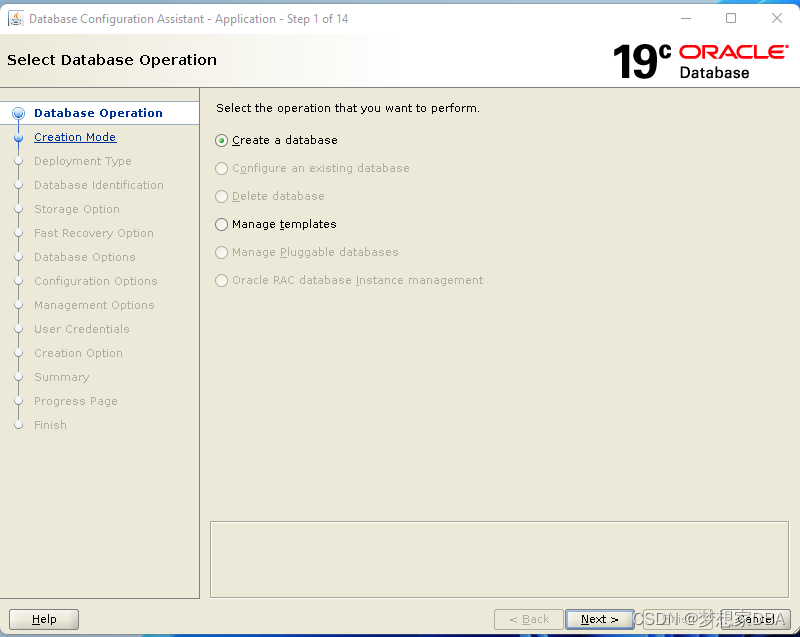
Task: Click the Summary step
Action: tap(62, 377)
